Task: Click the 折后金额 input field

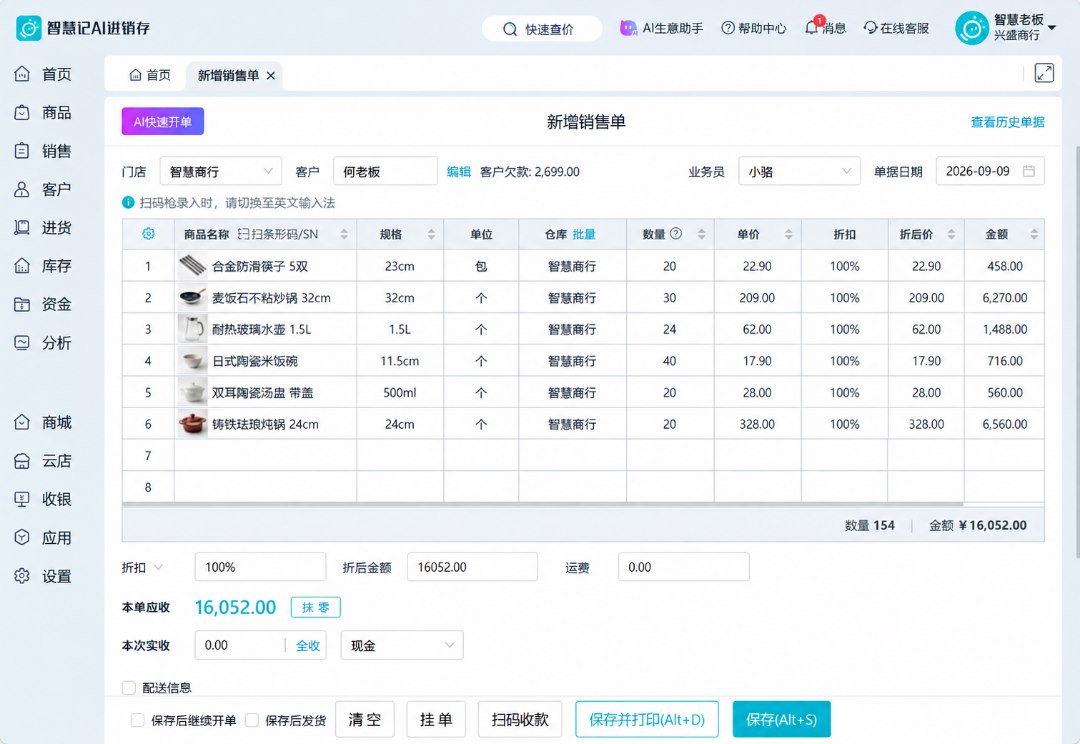Action: click(x=472, y=567)
